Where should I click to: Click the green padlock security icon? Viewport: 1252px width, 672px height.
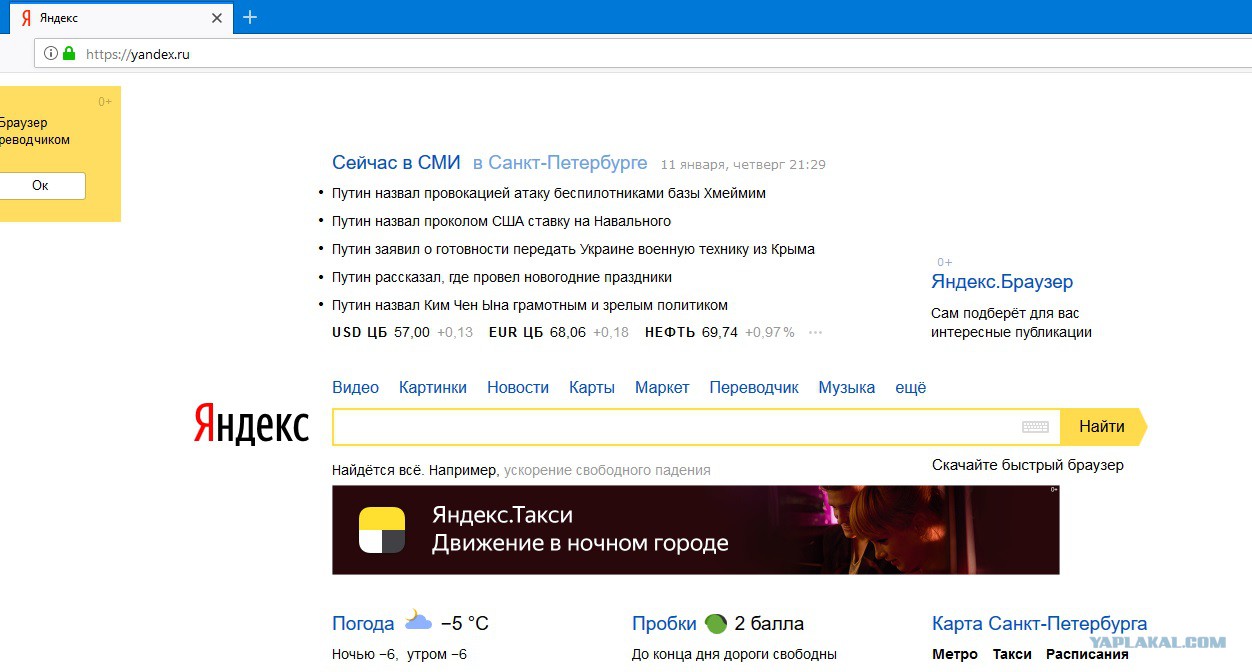[69, 54]
